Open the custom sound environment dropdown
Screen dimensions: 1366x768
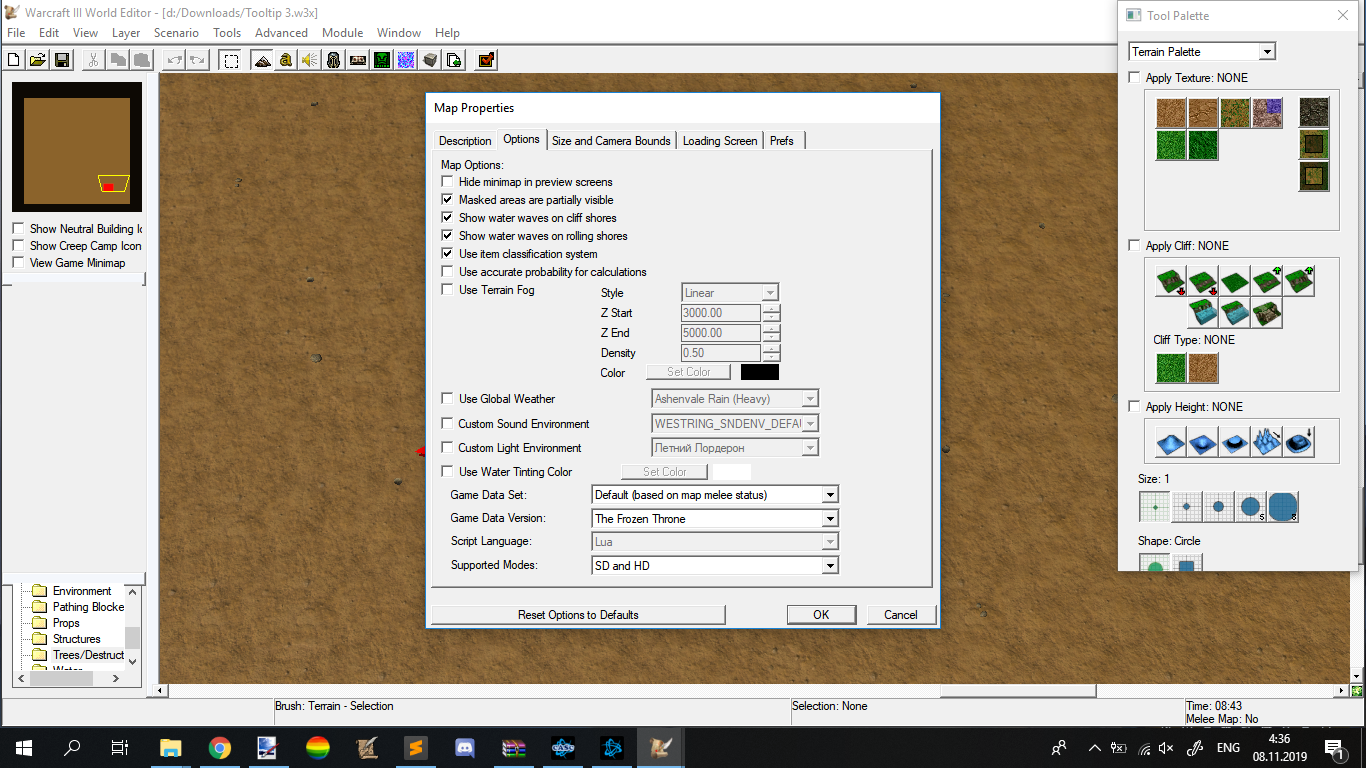pyautogui.click(x=735, y=424)
